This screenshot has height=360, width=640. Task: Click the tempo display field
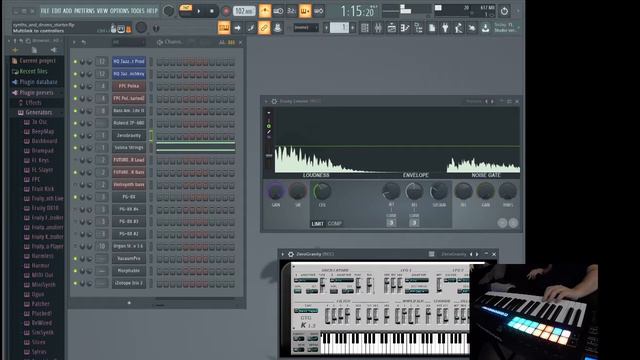[x=244, y=11]
